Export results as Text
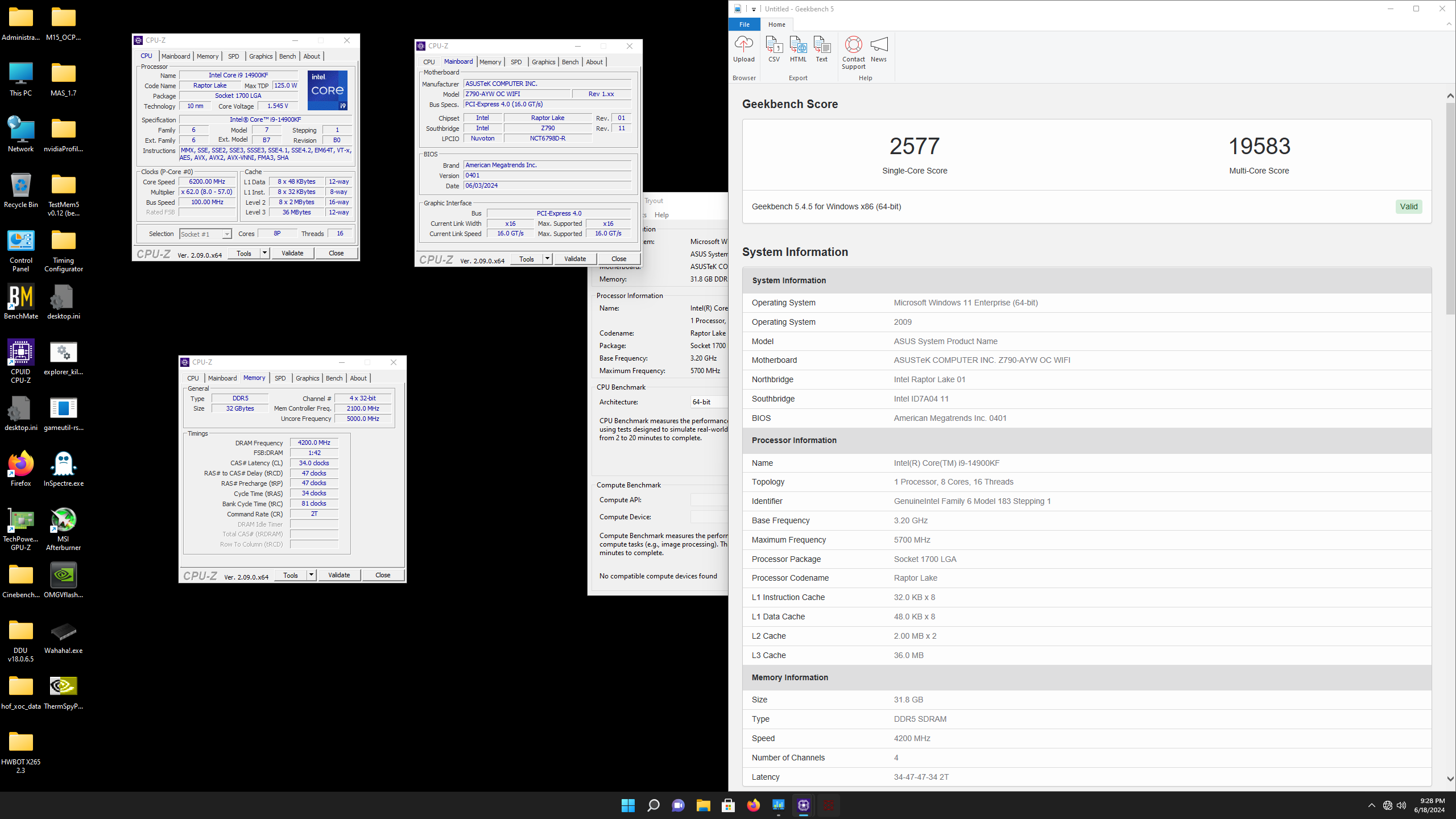The height and width of the screenshot is (819, 1456). (x=821, y=49)
